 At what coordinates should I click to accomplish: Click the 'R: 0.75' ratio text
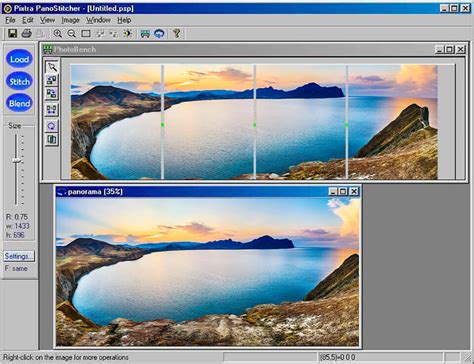point(17,217)
